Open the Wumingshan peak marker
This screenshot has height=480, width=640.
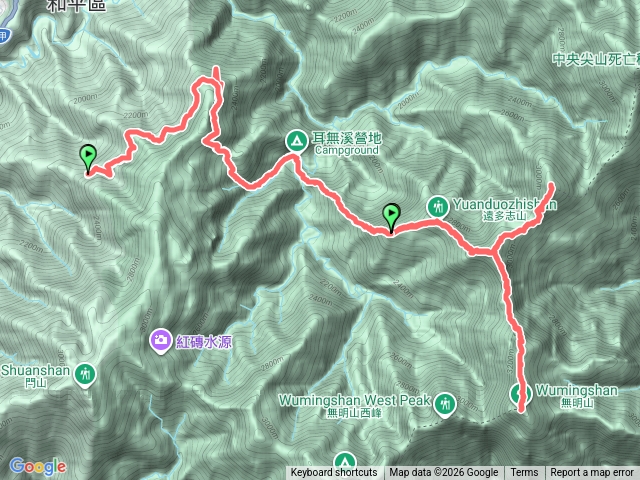tap(521, 394)
